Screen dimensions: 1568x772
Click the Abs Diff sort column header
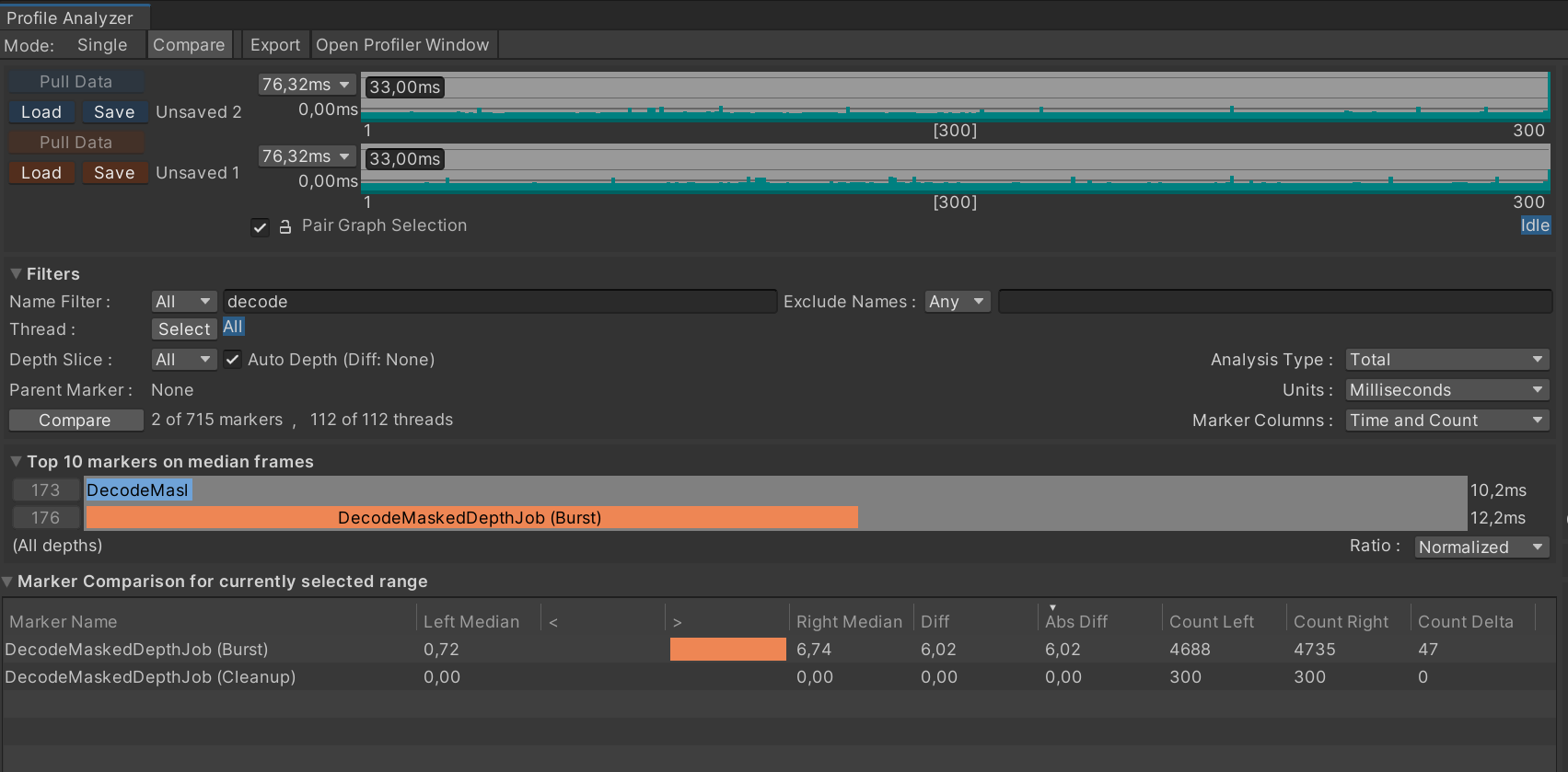(x=1075, y=622)
